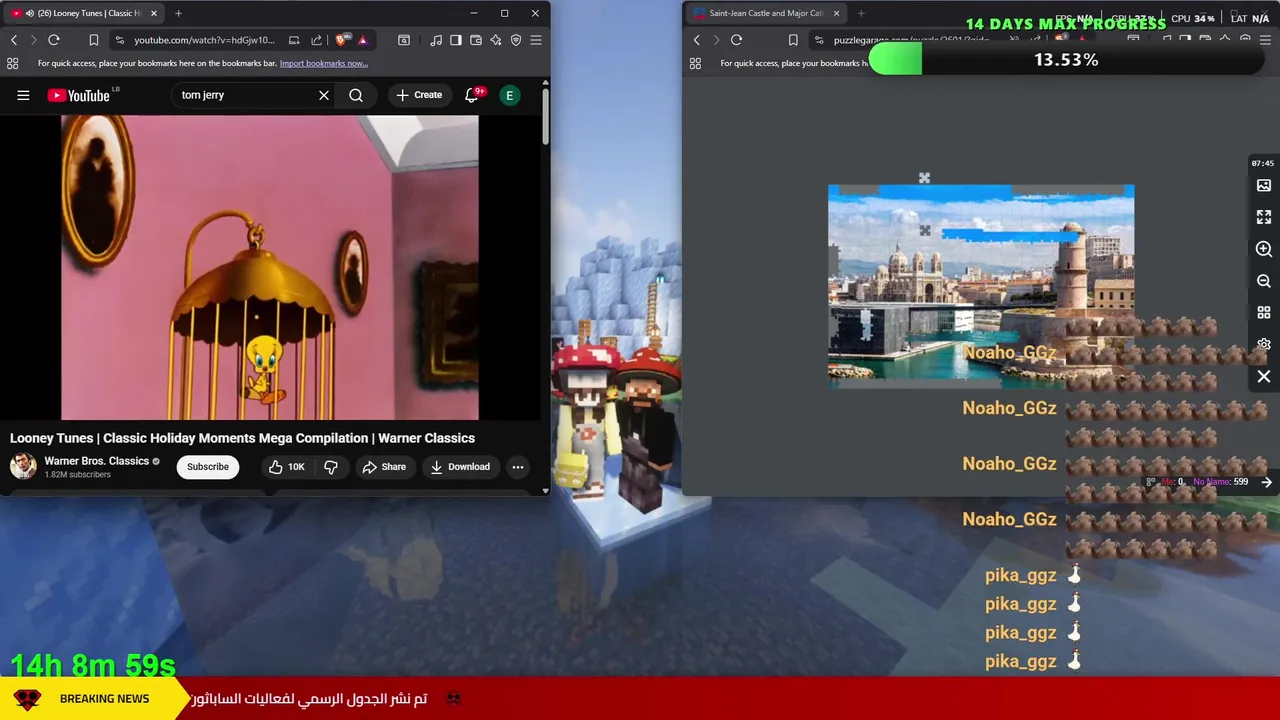This screenshot has width=1280, height=720.
Task: Click the loose puzzle piece marker above the puzzle
Action: (924, 178)
